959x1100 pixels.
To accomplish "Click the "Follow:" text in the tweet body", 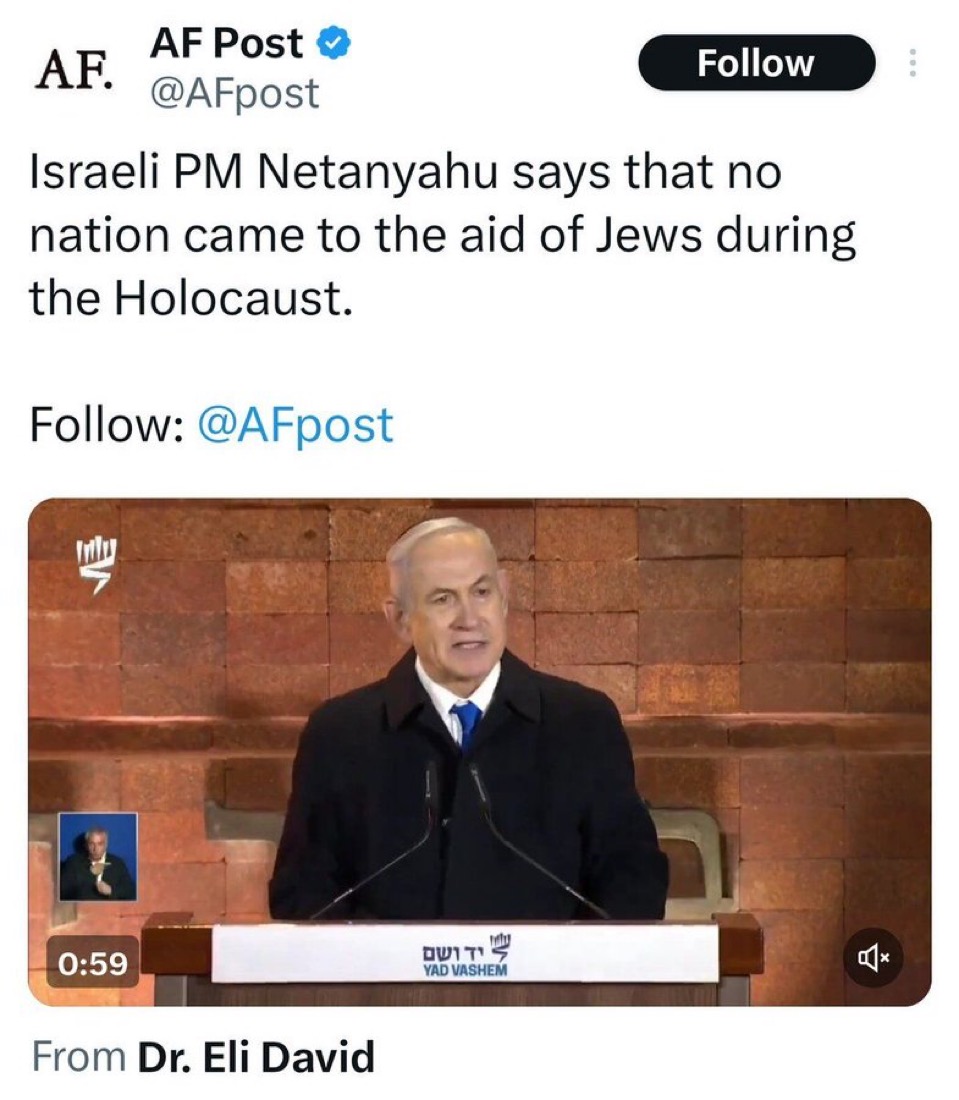I will tap(107, 426).
